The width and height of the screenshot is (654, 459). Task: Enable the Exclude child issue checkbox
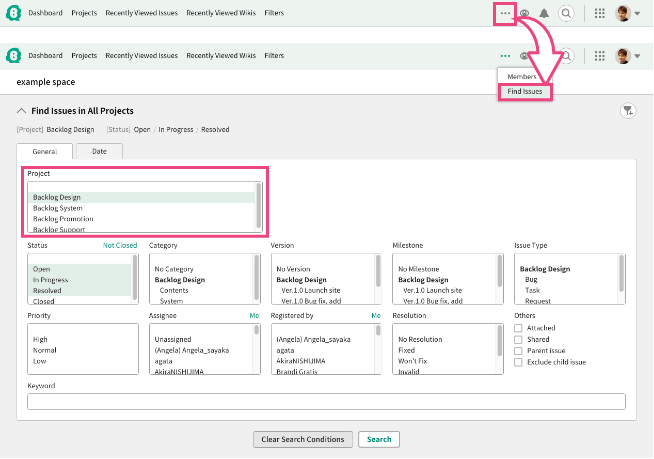518,362
